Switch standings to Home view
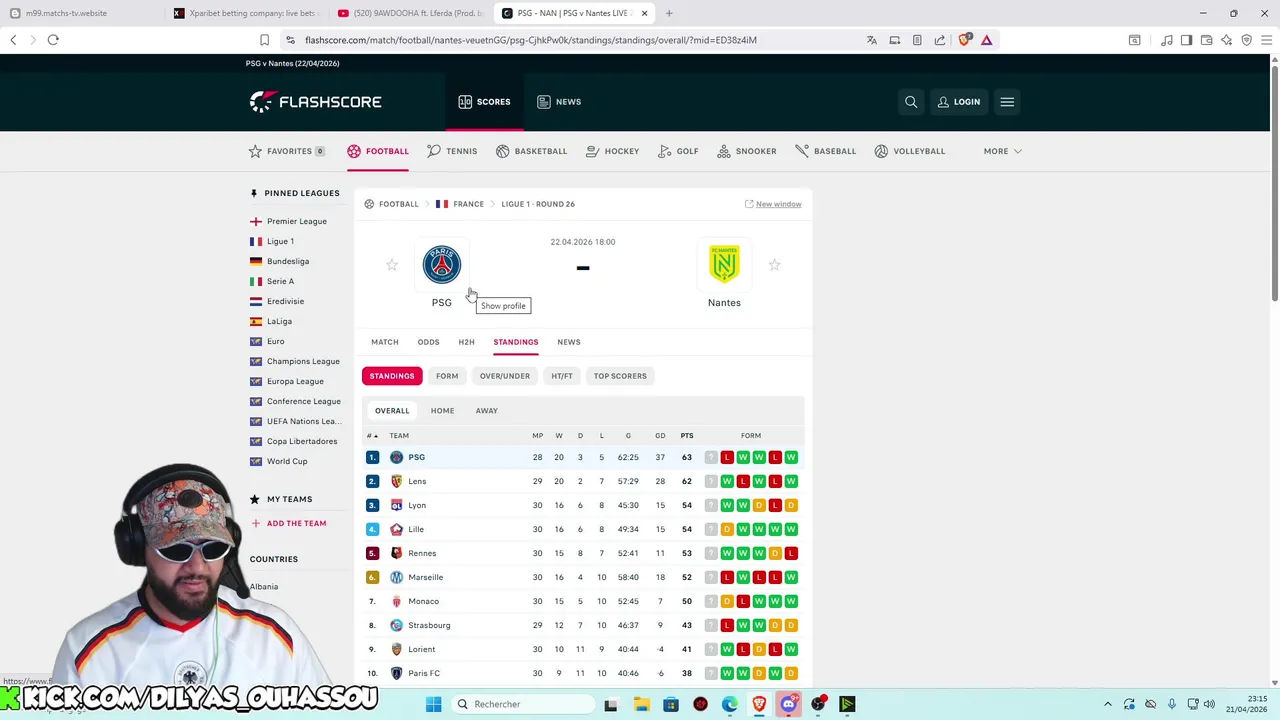The image size is (1280, 720). point(442,411)
